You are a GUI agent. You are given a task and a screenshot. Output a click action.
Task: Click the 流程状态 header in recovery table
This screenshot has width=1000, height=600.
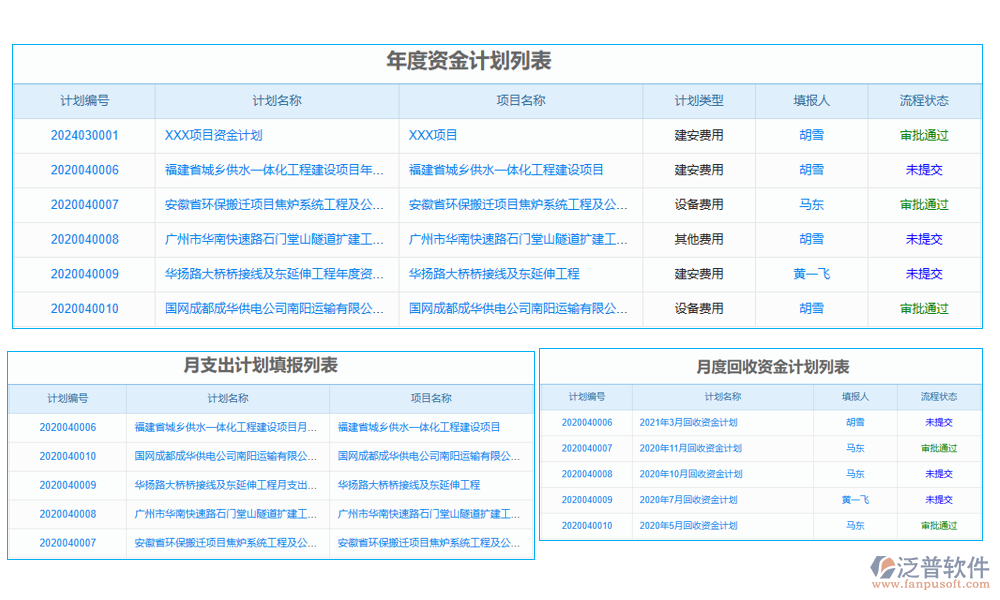pyautogui.click(x=937, y=396)
